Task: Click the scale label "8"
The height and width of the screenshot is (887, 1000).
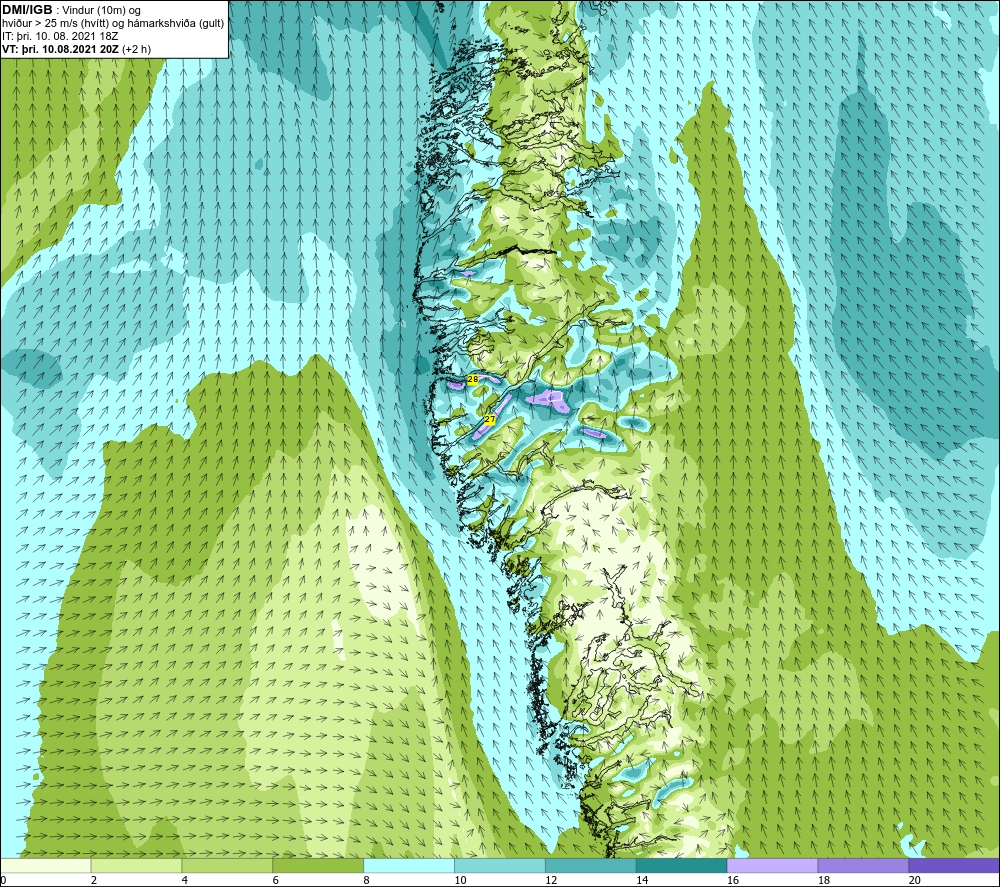Action: (x=366, y=880)
